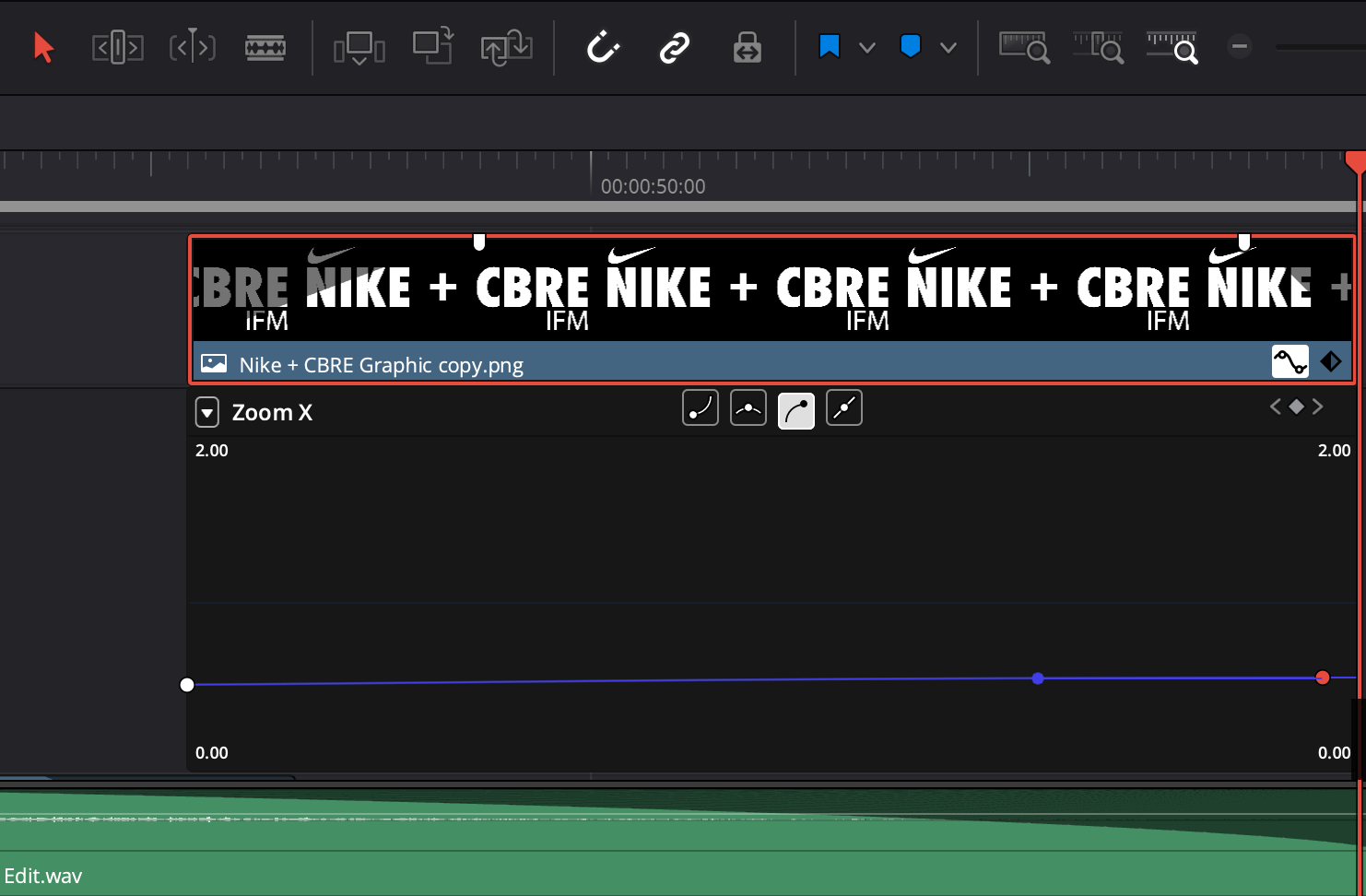Open flag color dropdown arrow
1366x896 pixels.
coord(867,47)
